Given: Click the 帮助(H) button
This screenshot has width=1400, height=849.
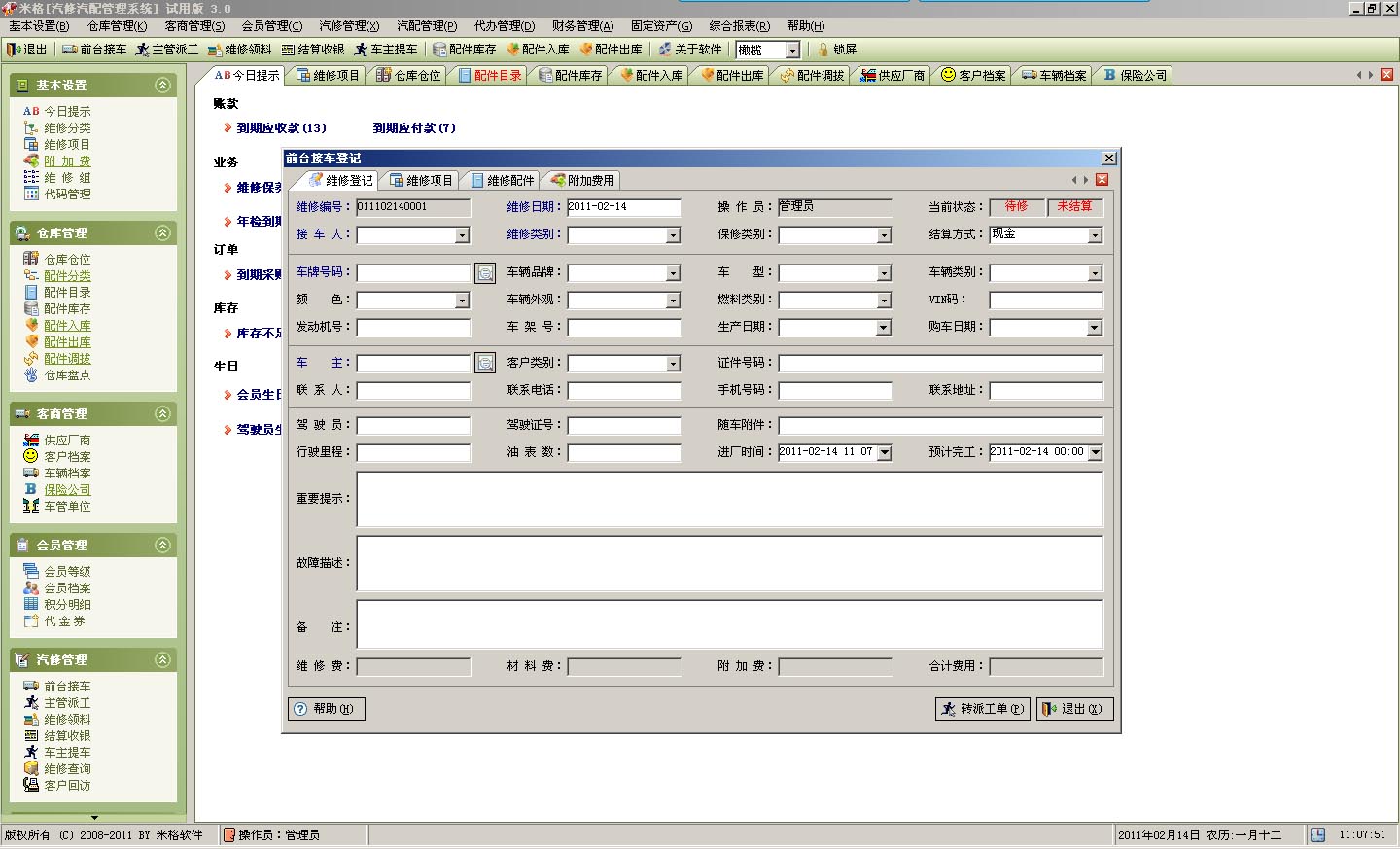Looking at the screenshot, I should [x=327, y=709].
